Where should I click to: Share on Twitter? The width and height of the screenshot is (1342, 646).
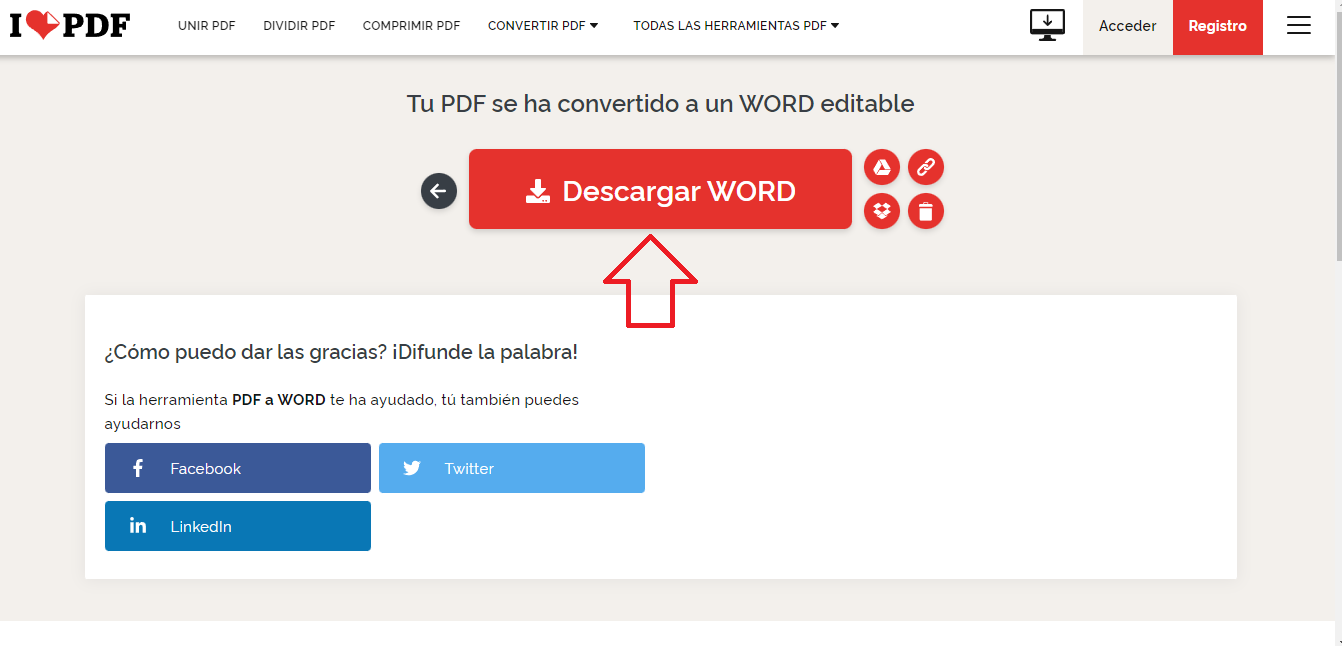pyautogui.click(x=512, y=468)
